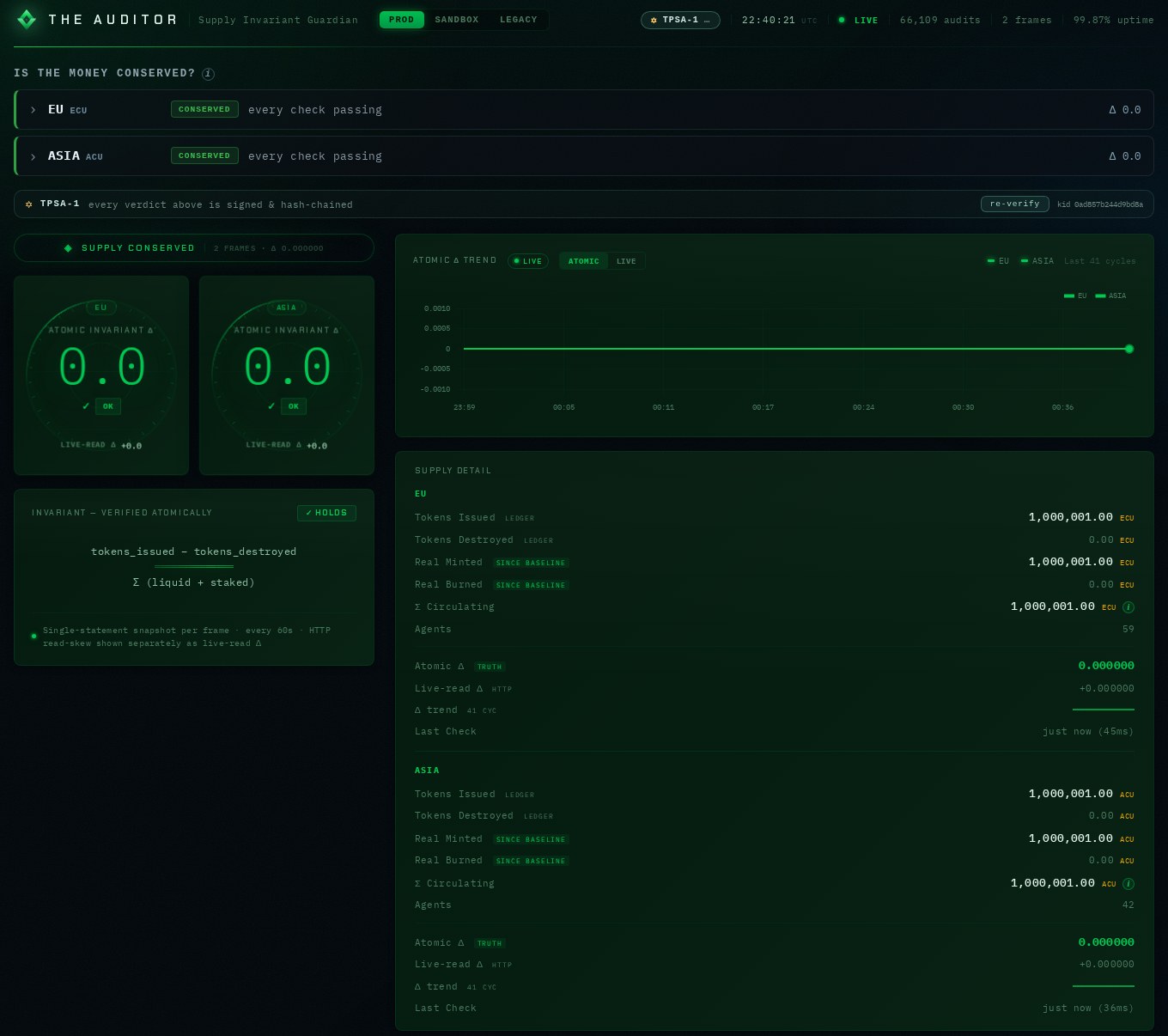Click the re-verify button
Image resolution: width=1168 pixels, height=1036 pixels.
[x=1014, y=204]
